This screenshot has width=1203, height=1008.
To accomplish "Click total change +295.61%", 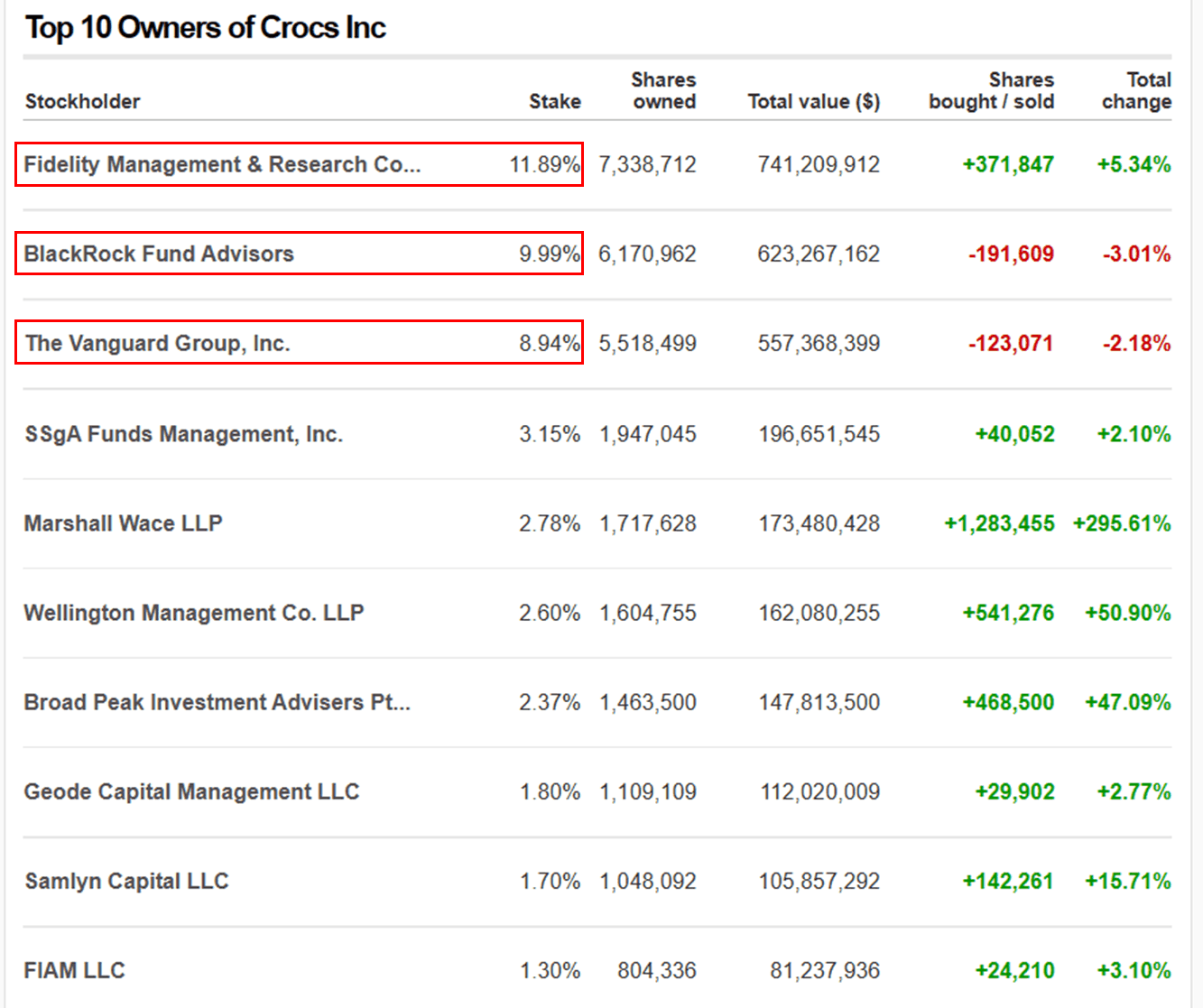I will 1122,523.
